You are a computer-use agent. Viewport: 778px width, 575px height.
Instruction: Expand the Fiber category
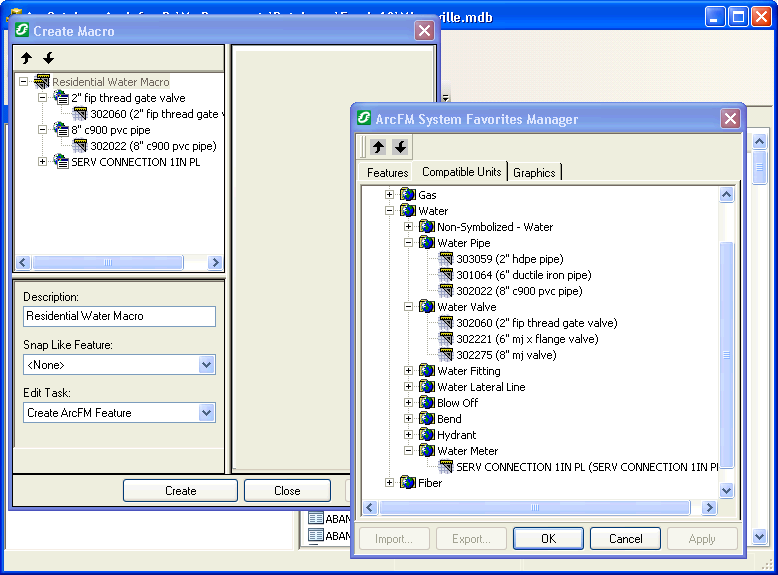click(x=389, y=482)
